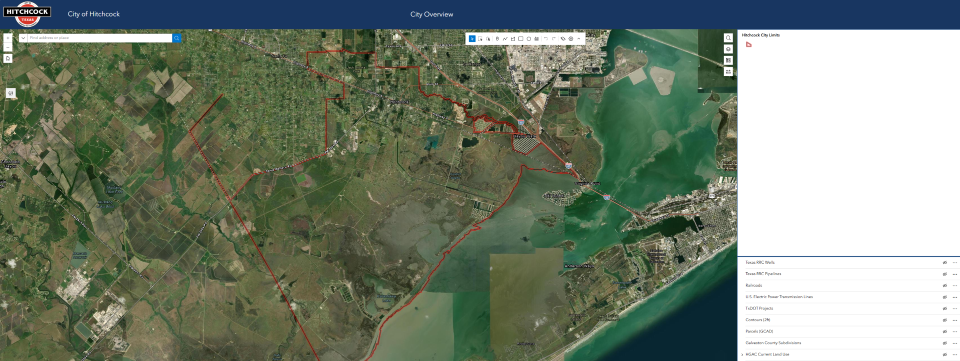The width and height of the screenshot is (960, 361).
Task: Click the Hitchcock Texas city logo
Action: coord(27,14)
